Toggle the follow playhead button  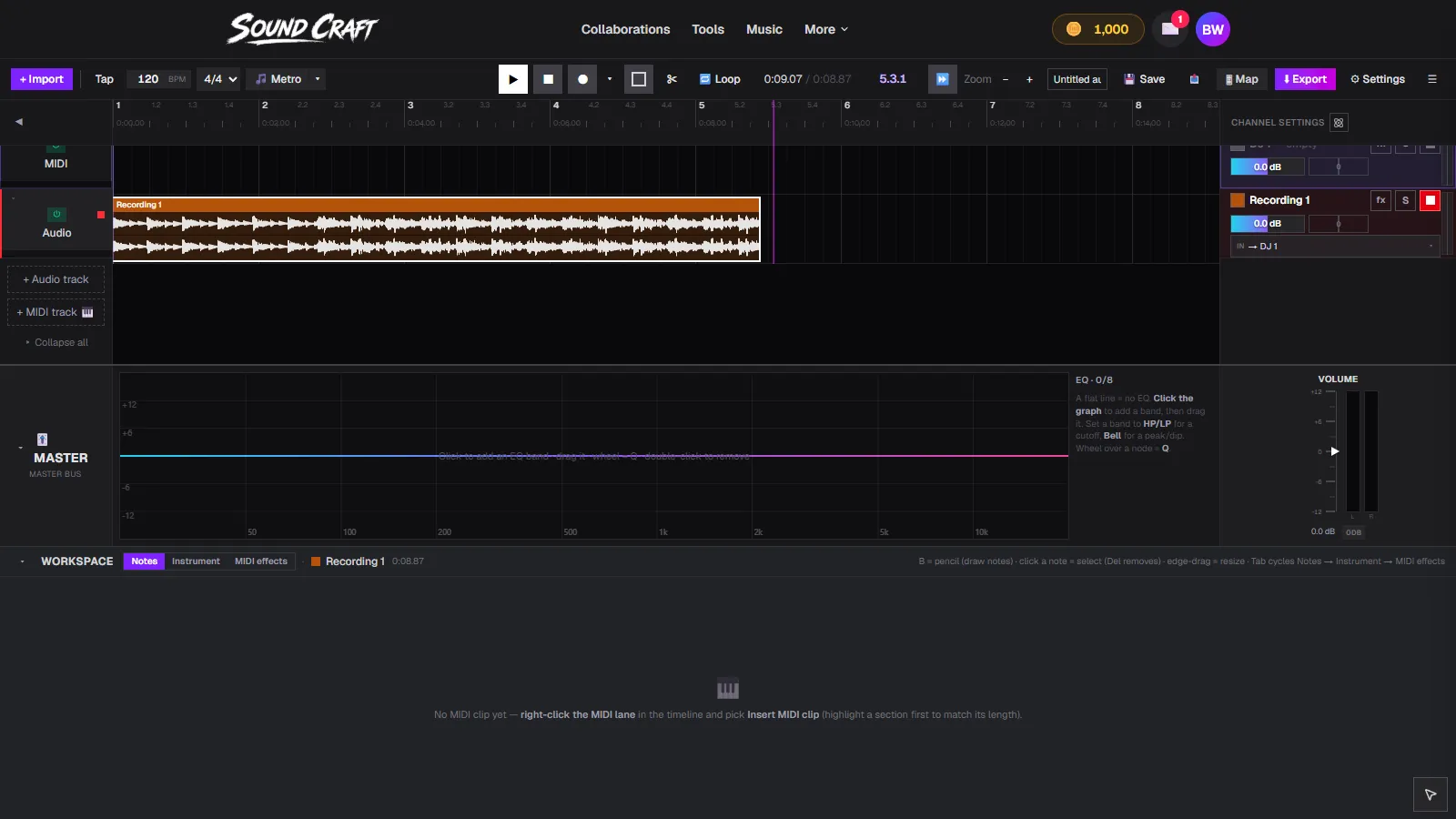(943, 79)
